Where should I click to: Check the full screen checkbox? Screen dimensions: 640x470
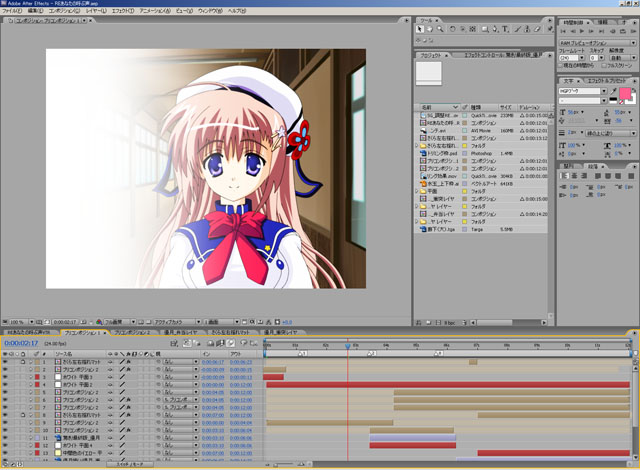(x=604, y=65)
